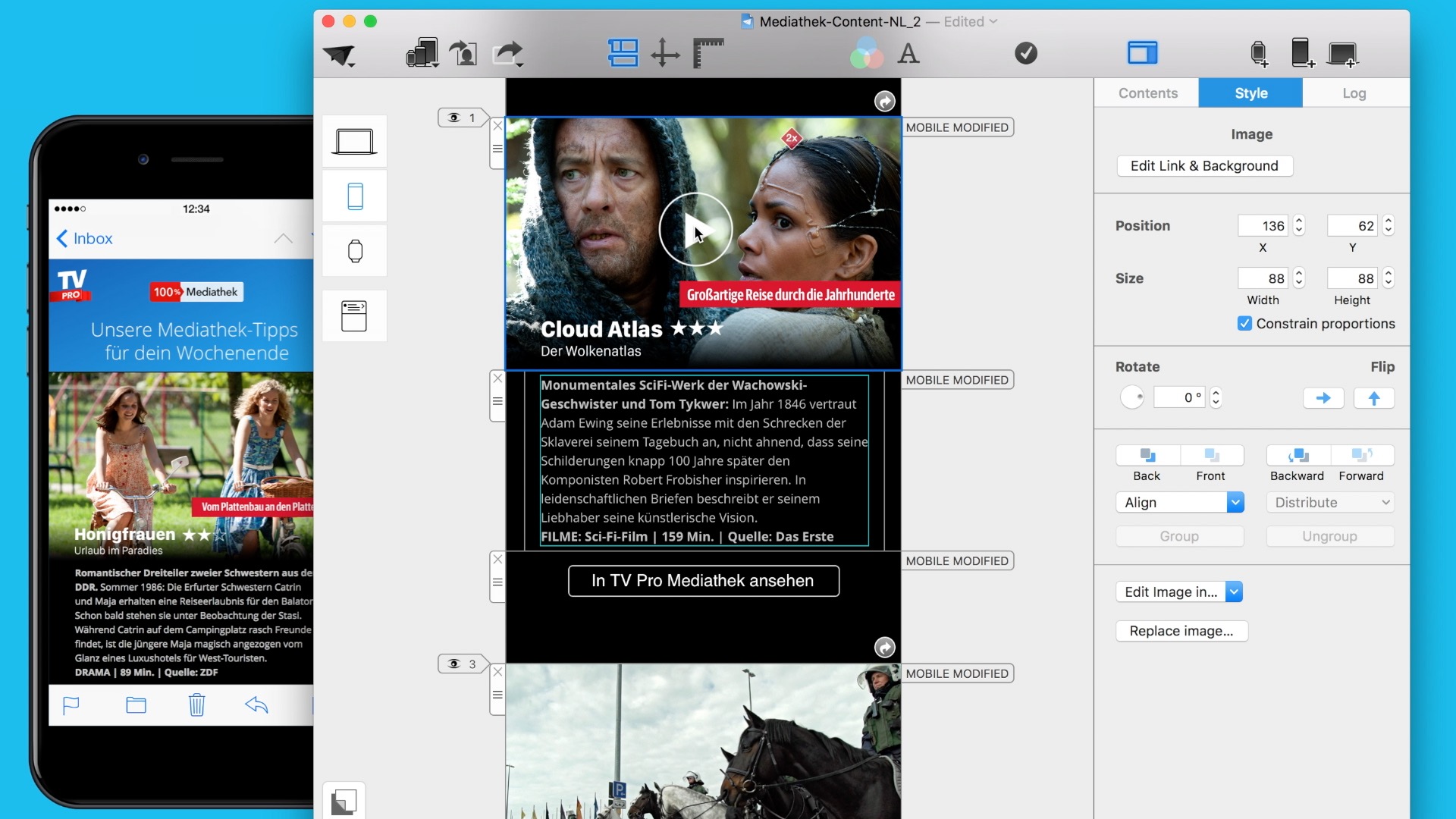Screen dimensions: 1456x819
Task: Tap the flag icon on phone mail
Action: click(x=71, y=705)
